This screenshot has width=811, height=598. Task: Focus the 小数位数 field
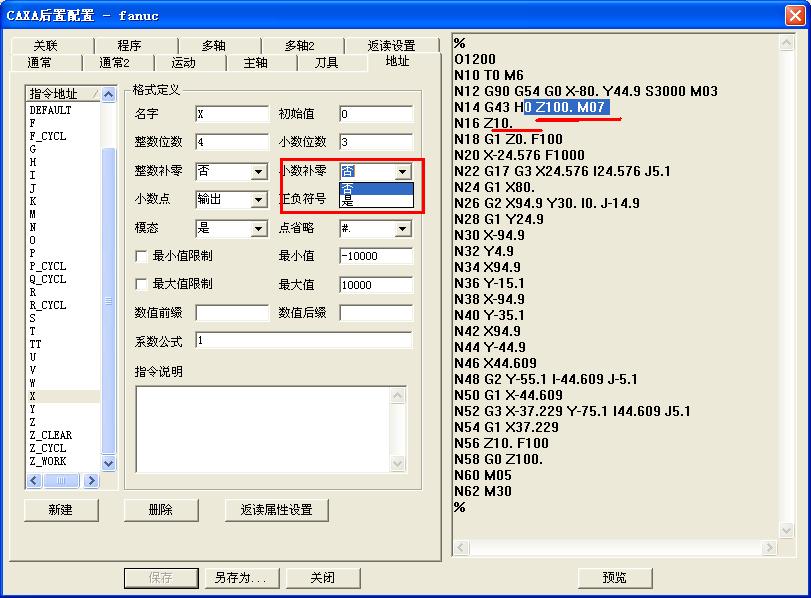376,142
